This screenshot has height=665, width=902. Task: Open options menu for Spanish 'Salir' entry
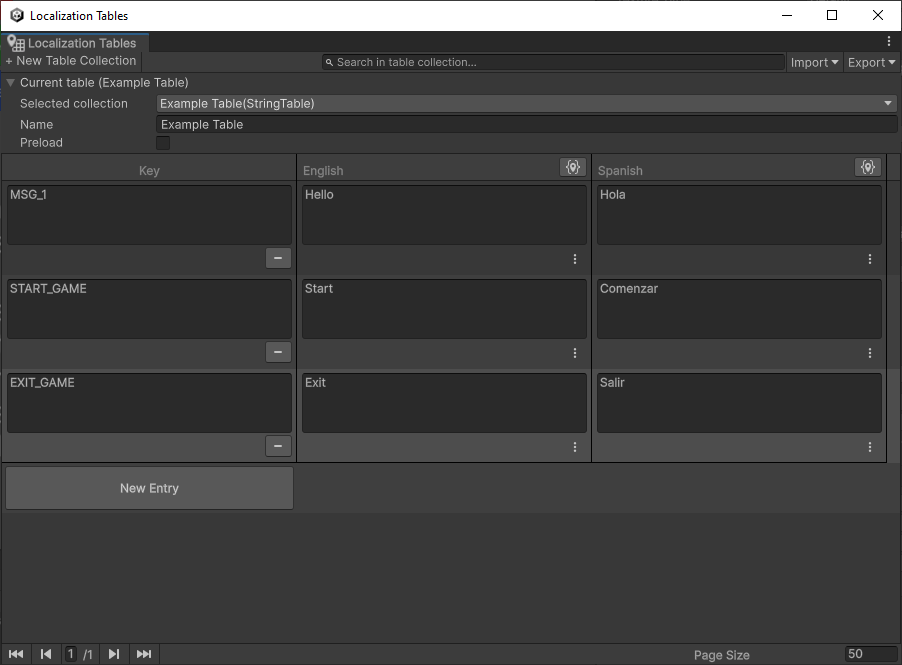tap(870, 447)
